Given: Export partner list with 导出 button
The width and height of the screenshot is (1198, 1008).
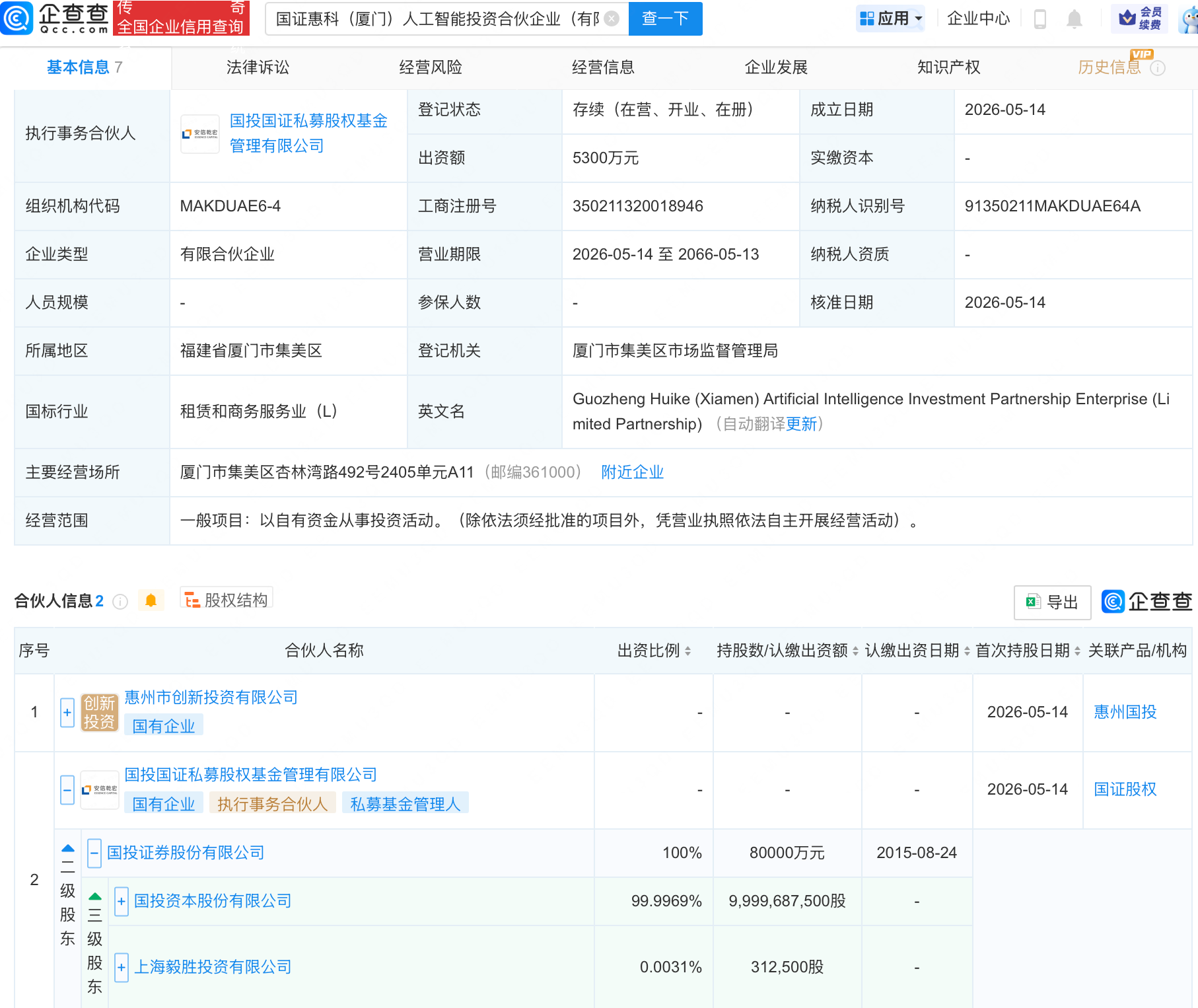Looking at the screenshot, I should click(x=1052, y=602).
